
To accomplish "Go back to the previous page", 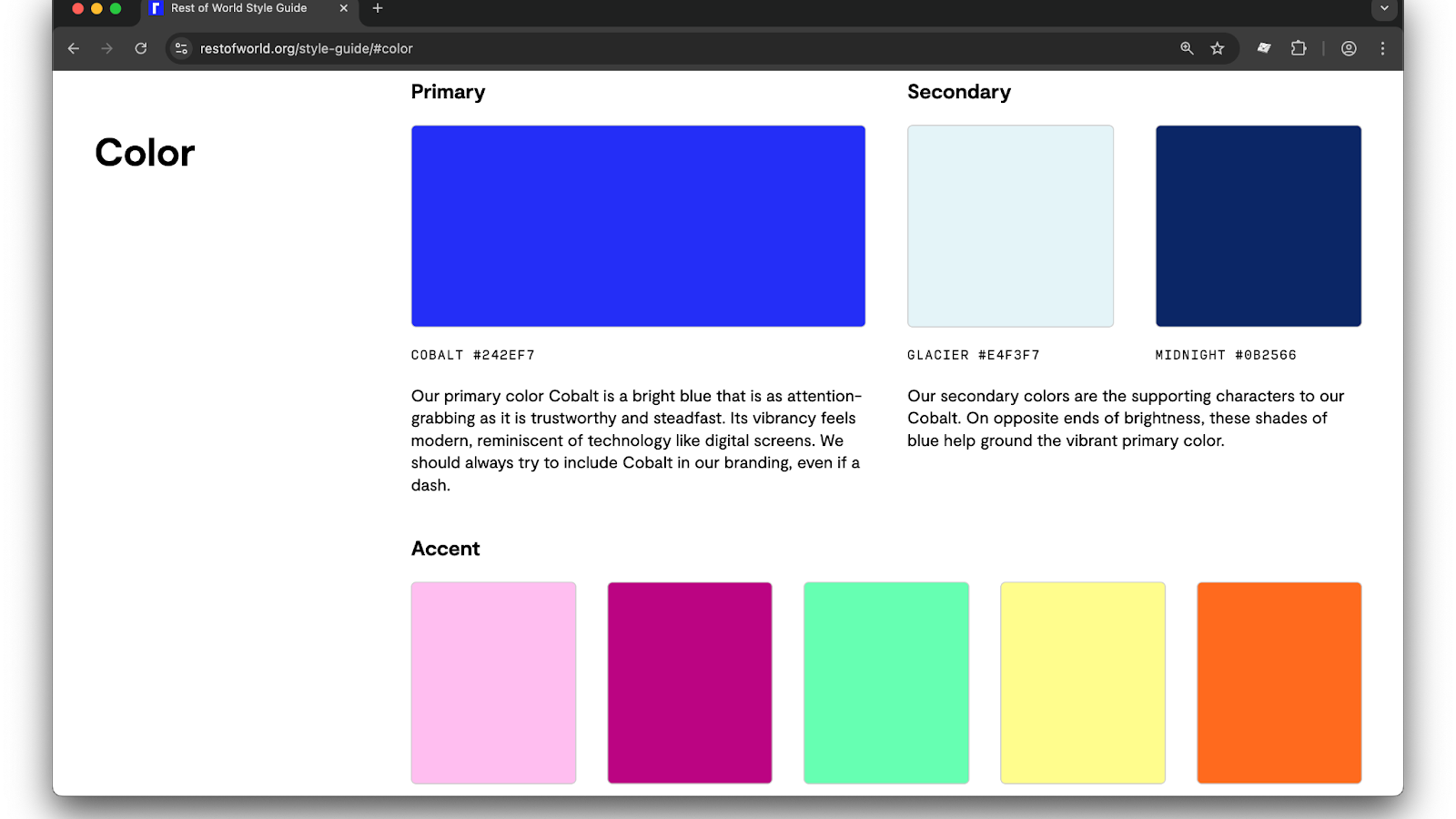I will (x=74, y=48).
